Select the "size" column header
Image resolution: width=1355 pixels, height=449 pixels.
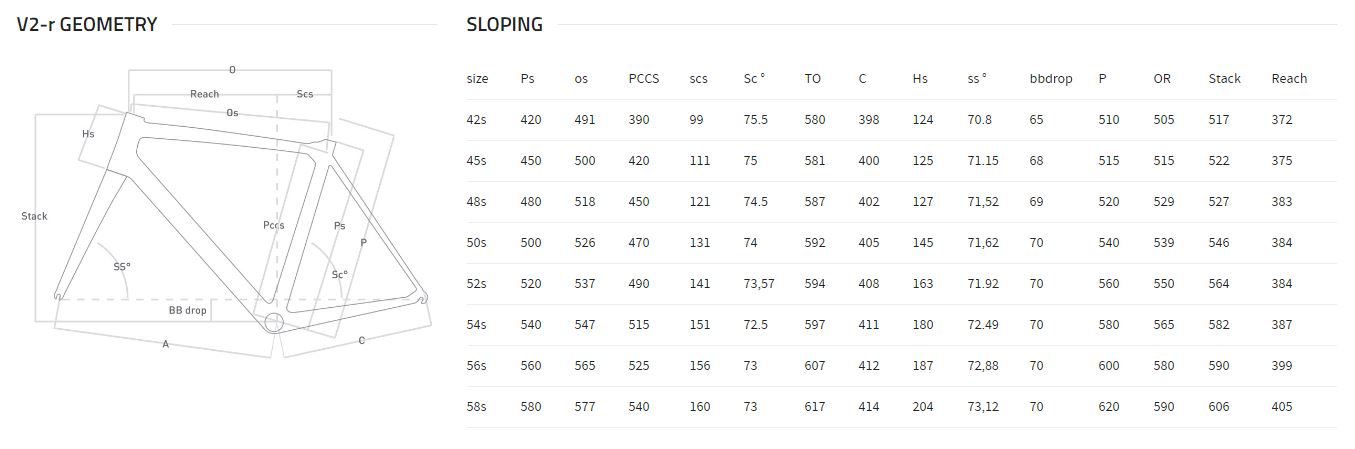tap(477, 79)
